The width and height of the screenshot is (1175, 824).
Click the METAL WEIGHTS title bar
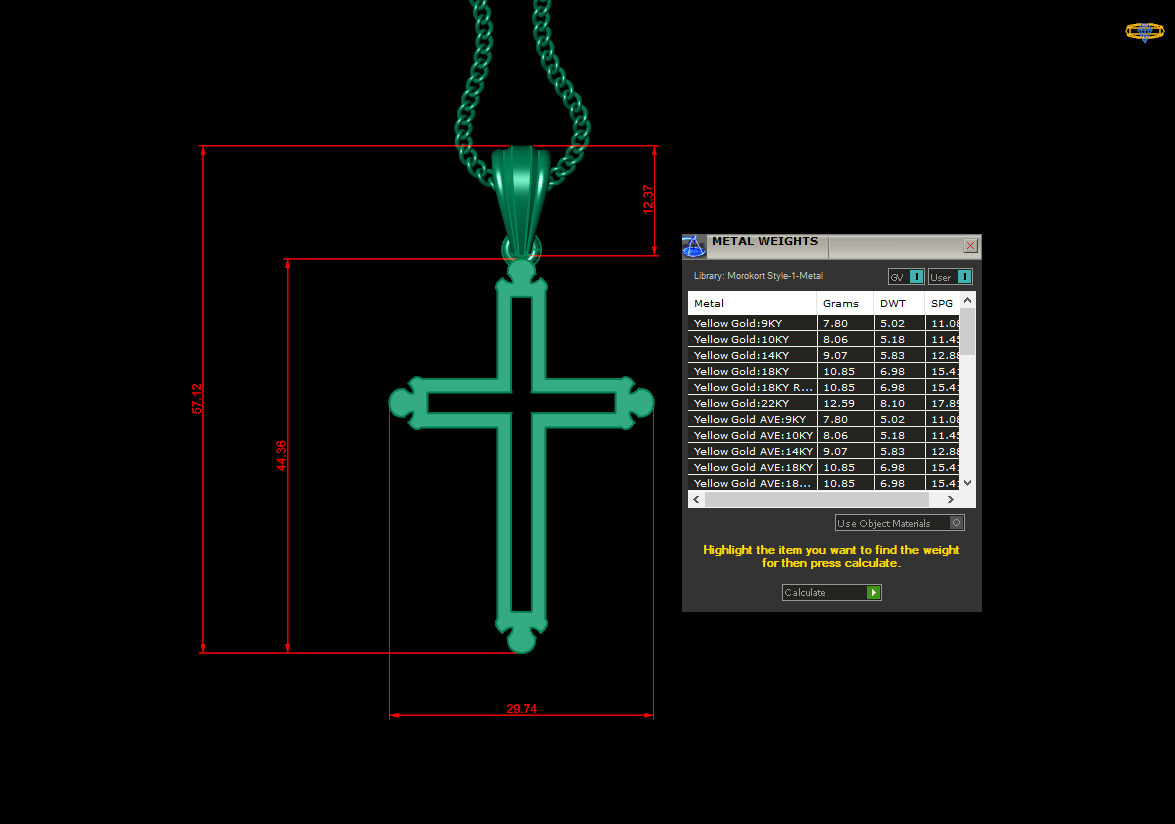tap(832, 246)
